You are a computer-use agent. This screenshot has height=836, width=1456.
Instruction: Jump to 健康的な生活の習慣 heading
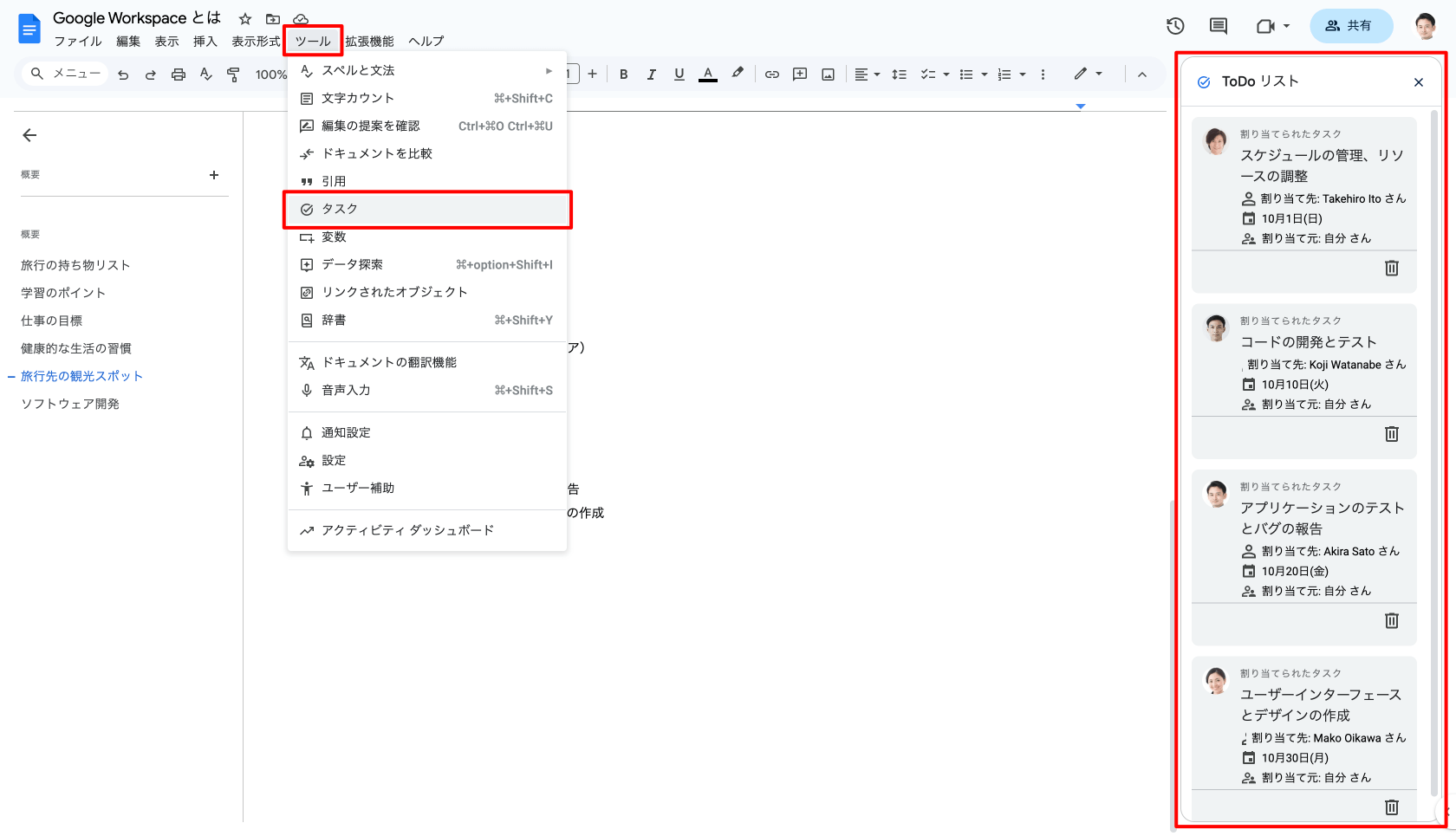tap(76, 348)
